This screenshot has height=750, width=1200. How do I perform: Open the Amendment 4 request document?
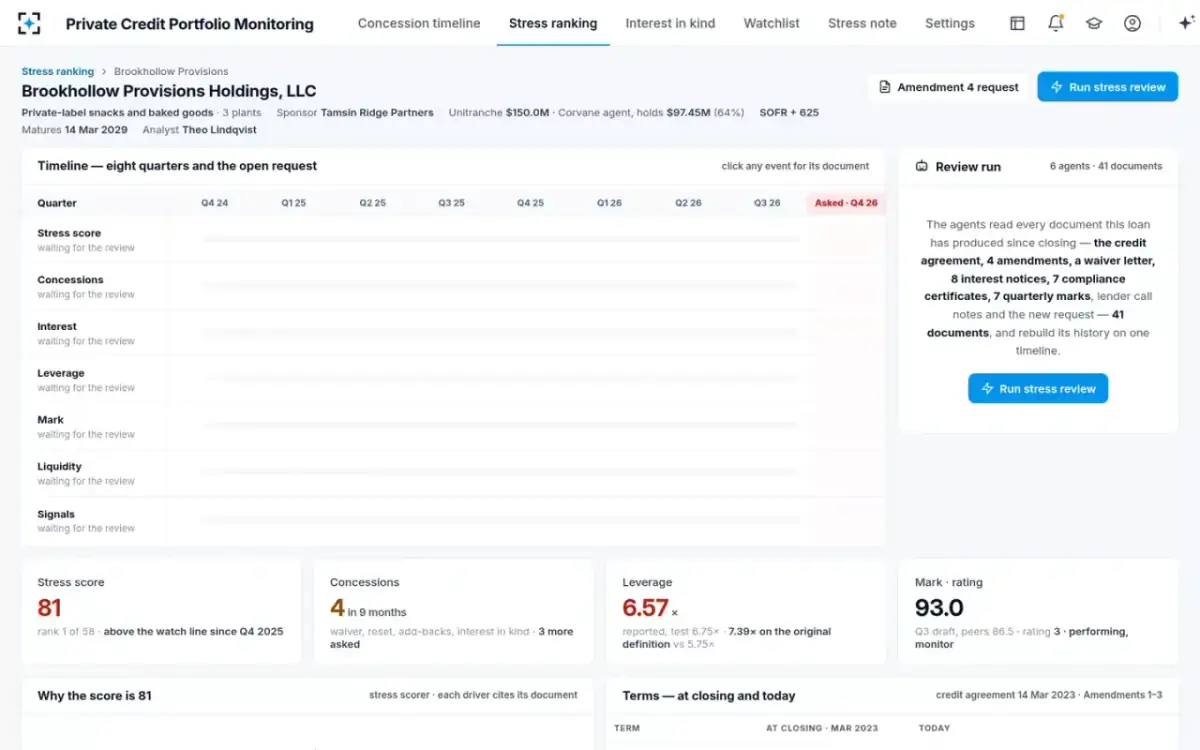(x=948, y=87)
